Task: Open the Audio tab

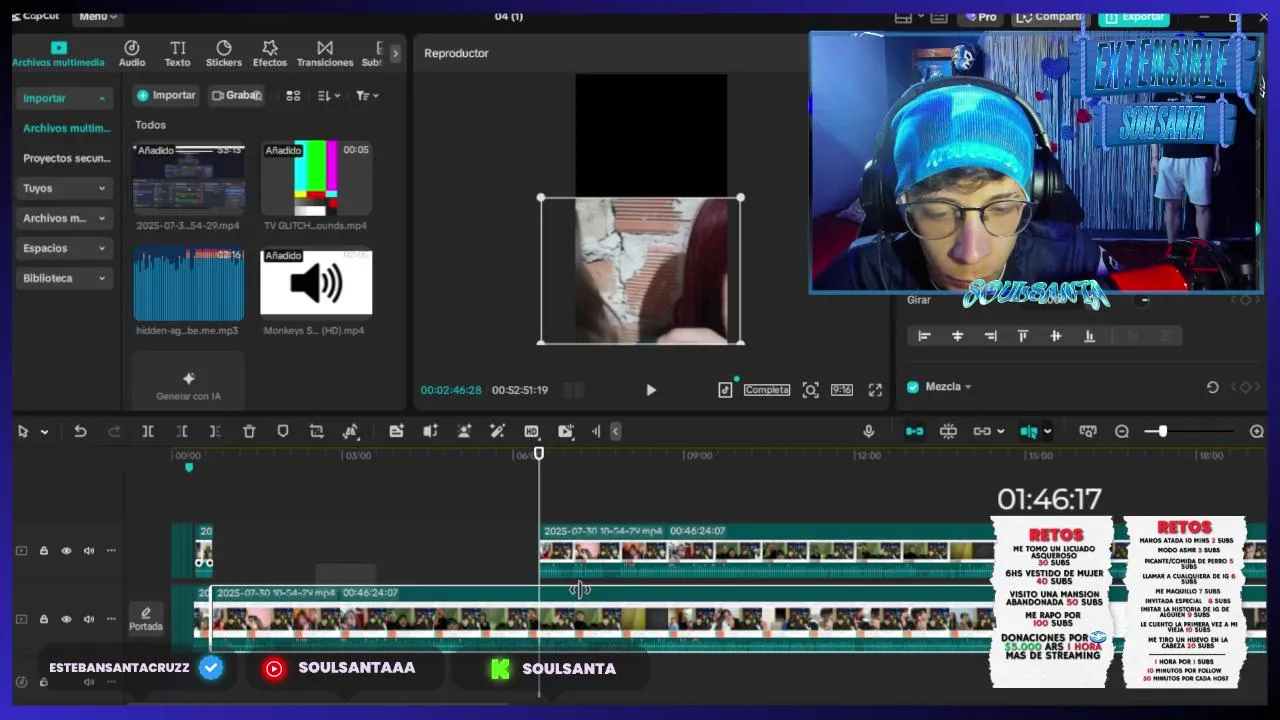Action: click(x=132, y=54)
